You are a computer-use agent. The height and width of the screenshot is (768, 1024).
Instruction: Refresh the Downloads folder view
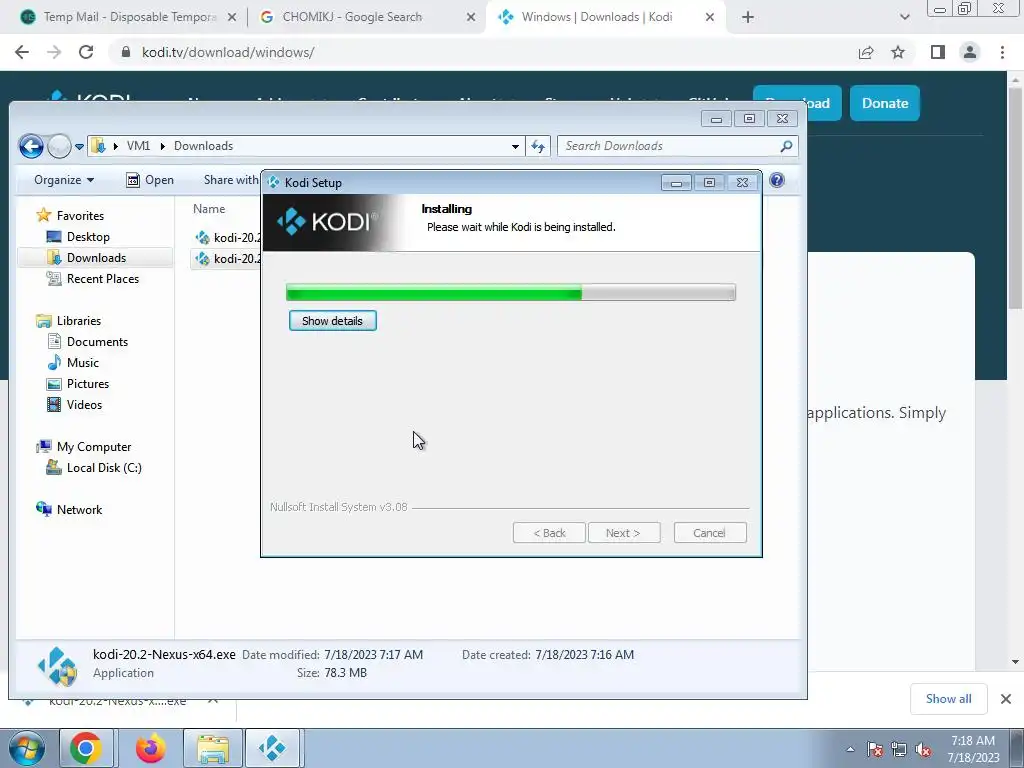point(538,146)
